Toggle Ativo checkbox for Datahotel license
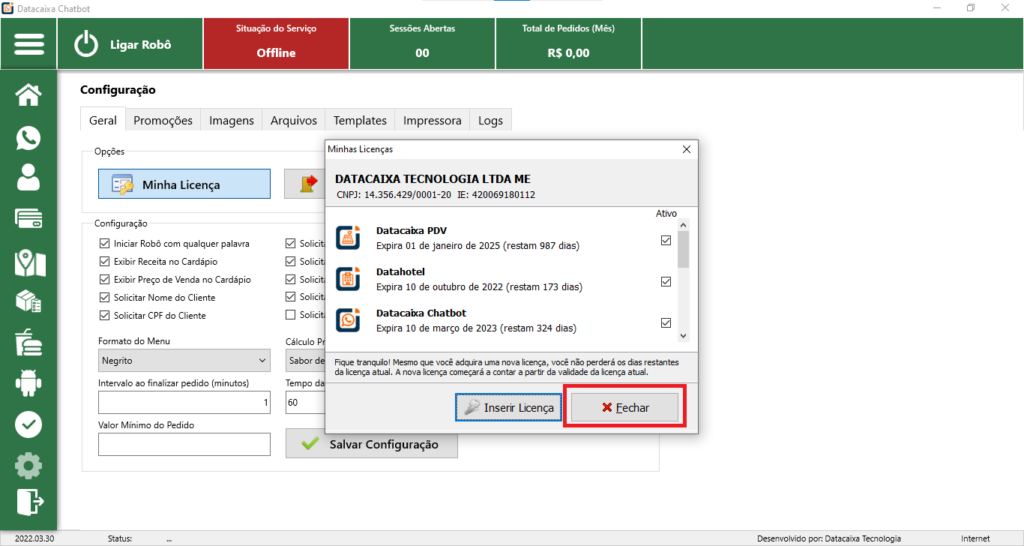The image size is (1024, 546). [x=666, y=282]
